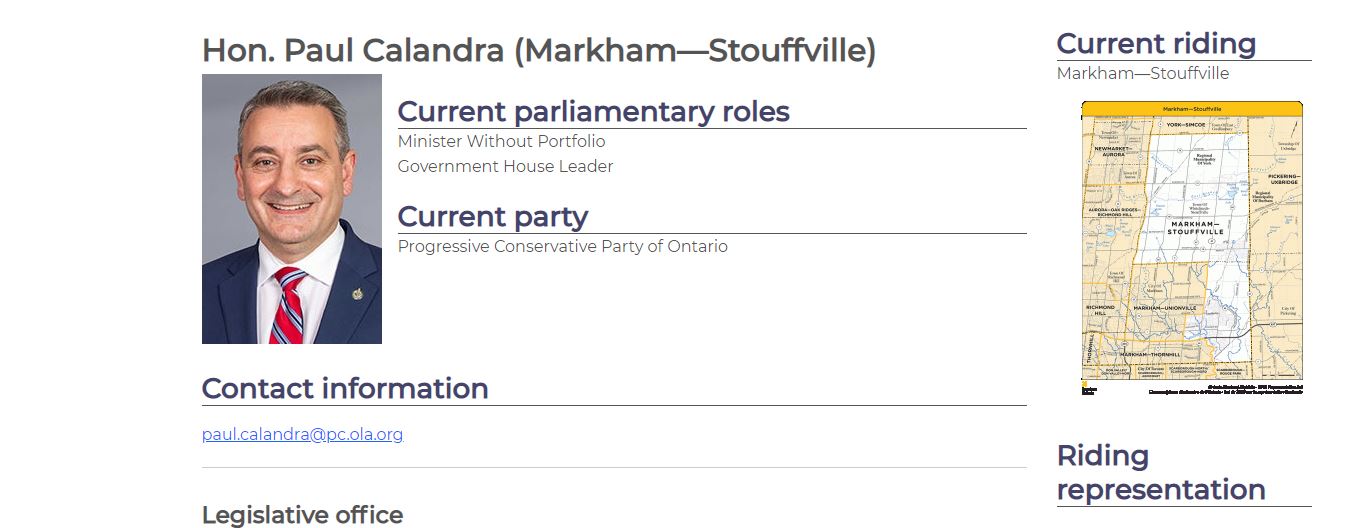Click the Current parliamentary roles heading

[594, 111]
